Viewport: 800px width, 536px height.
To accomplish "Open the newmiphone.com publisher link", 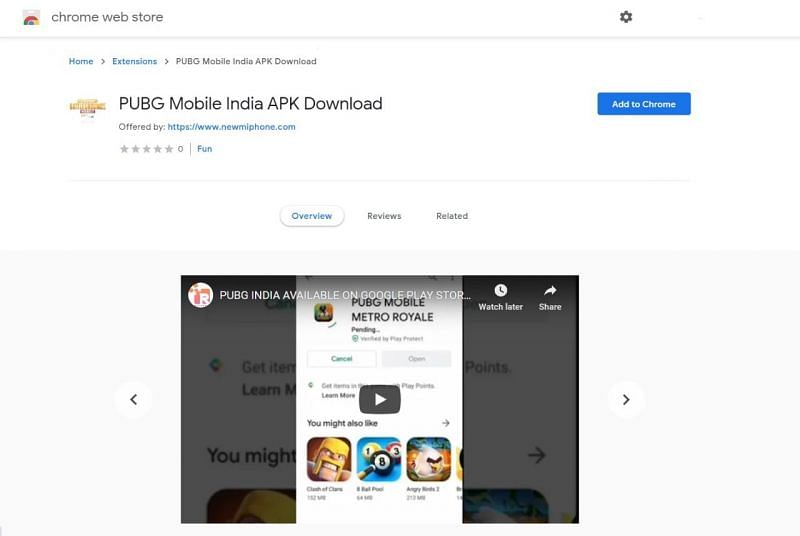I will coord(232,126).
